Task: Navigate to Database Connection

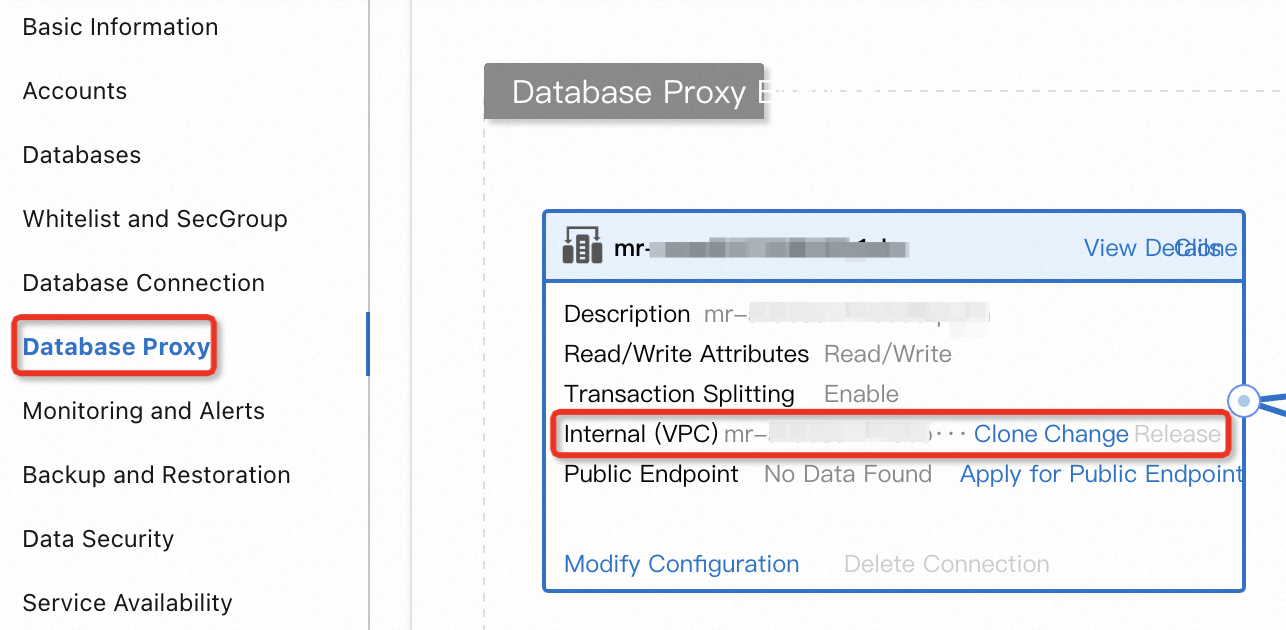Action: point(144,283)
